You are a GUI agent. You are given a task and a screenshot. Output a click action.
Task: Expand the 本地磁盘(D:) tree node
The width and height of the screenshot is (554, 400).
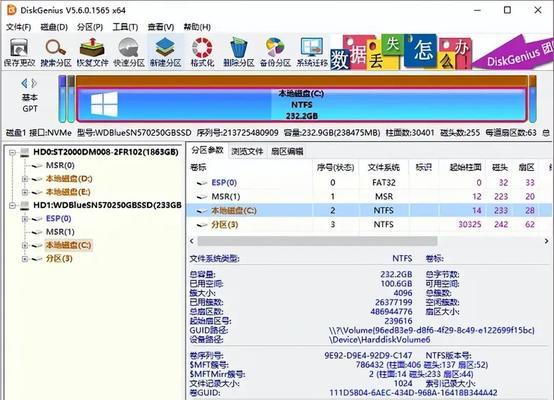[25, 179]
